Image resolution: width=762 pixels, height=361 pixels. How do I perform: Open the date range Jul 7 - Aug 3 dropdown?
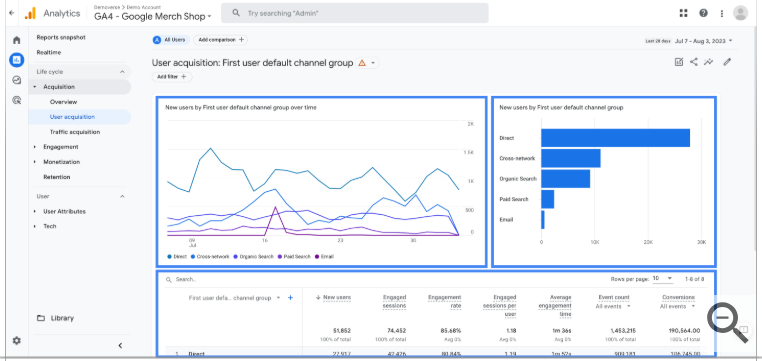pos(703,41)
